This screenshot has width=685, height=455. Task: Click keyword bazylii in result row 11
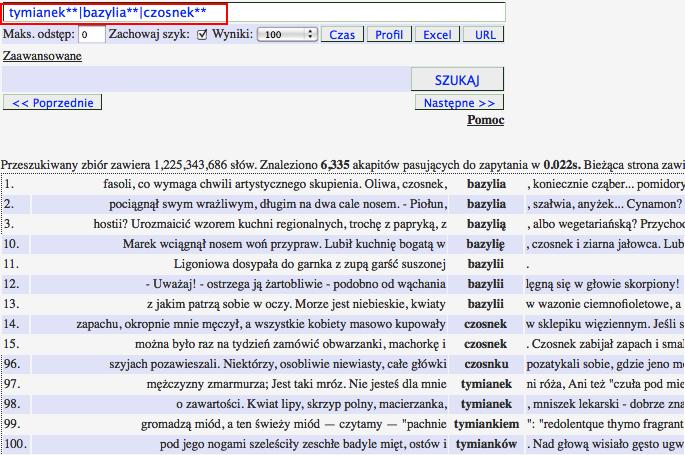click(x=485, y=264)
